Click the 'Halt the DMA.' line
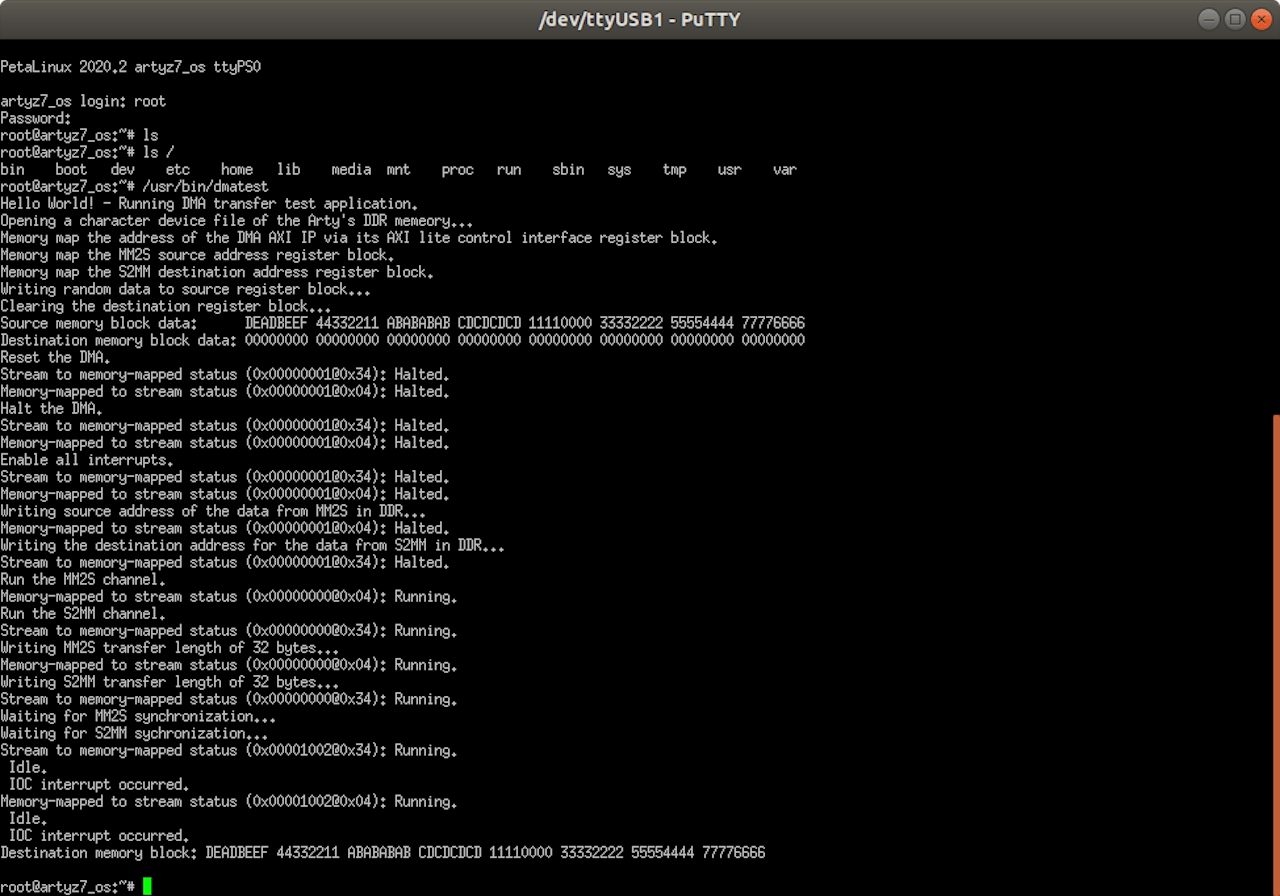Viewport: 1280px width, 896px height. pos(51,408)
